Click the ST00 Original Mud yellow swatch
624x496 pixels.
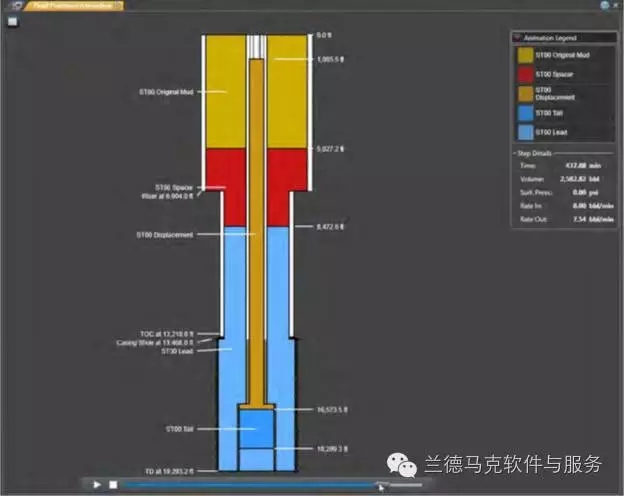[524, 54]
